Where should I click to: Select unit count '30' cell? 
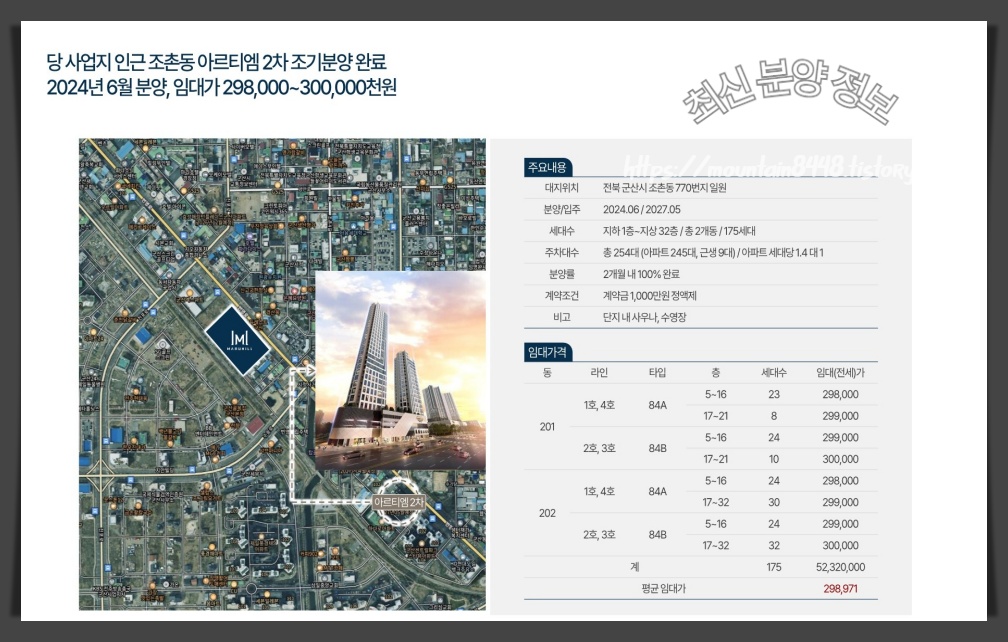point(773,503)
